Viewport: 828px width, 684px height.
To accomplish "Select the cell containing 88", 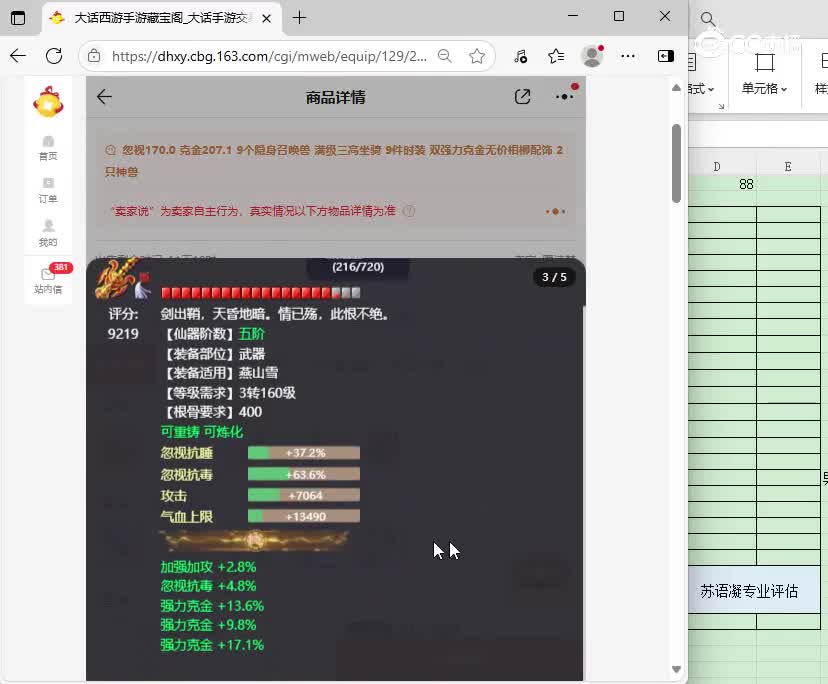I will point(722,184).
